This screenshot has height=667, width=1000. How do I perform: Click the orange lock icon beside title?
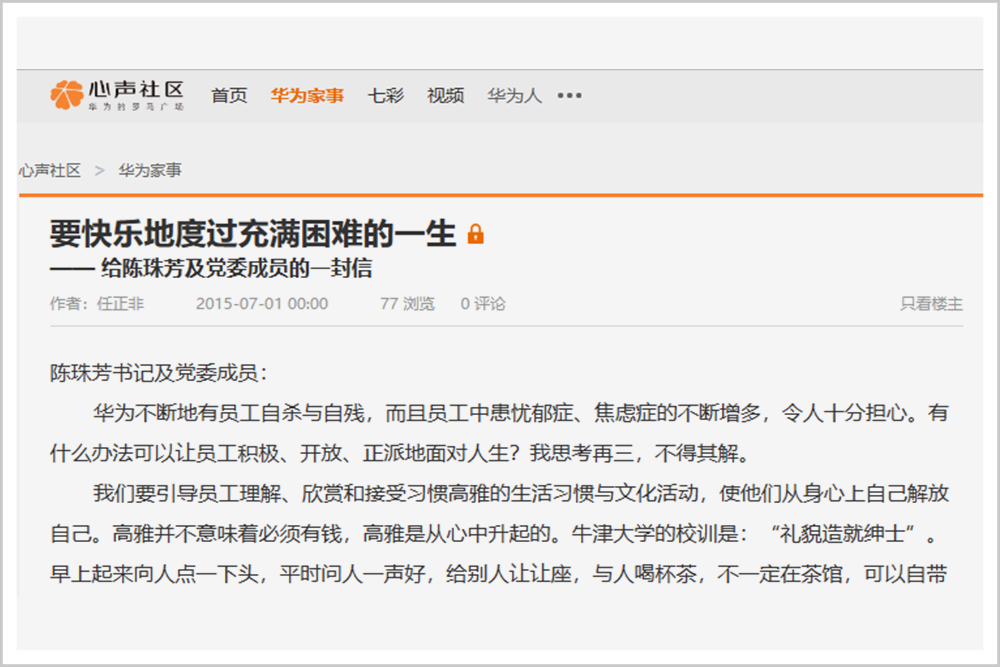tap(476, 234)
